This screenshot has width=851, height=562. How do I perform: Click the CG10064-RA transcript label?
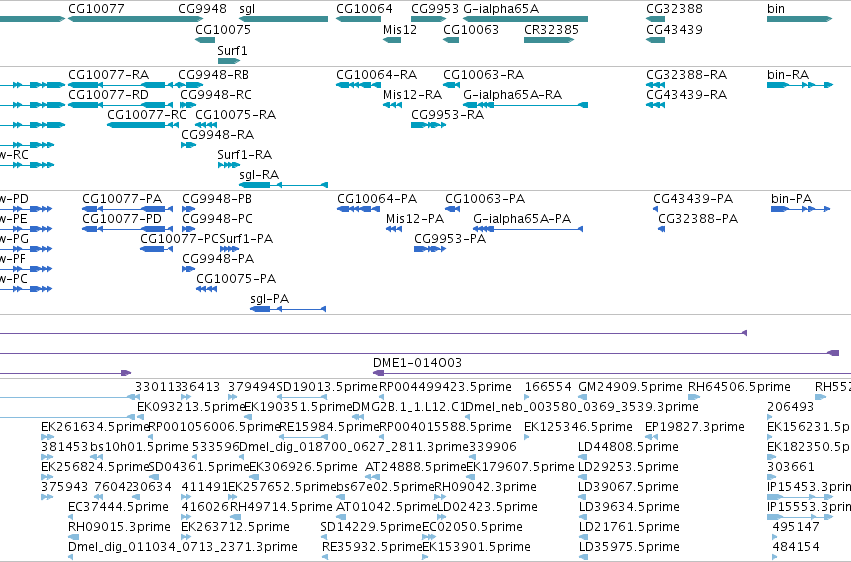click(x=377, y=74)
